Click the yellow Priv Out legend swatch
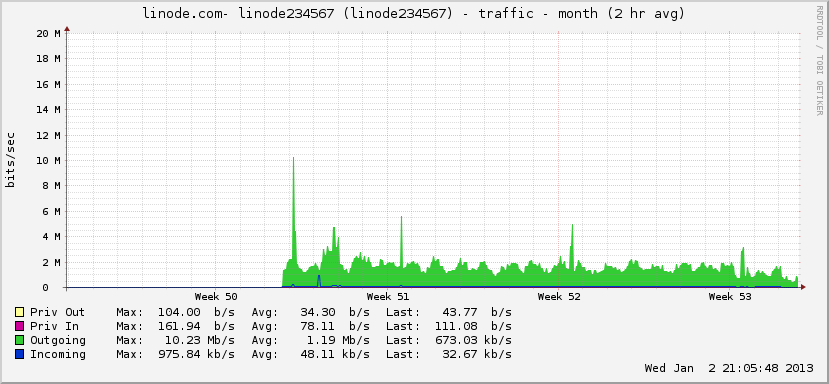829x384 pixels. (20, 312)
